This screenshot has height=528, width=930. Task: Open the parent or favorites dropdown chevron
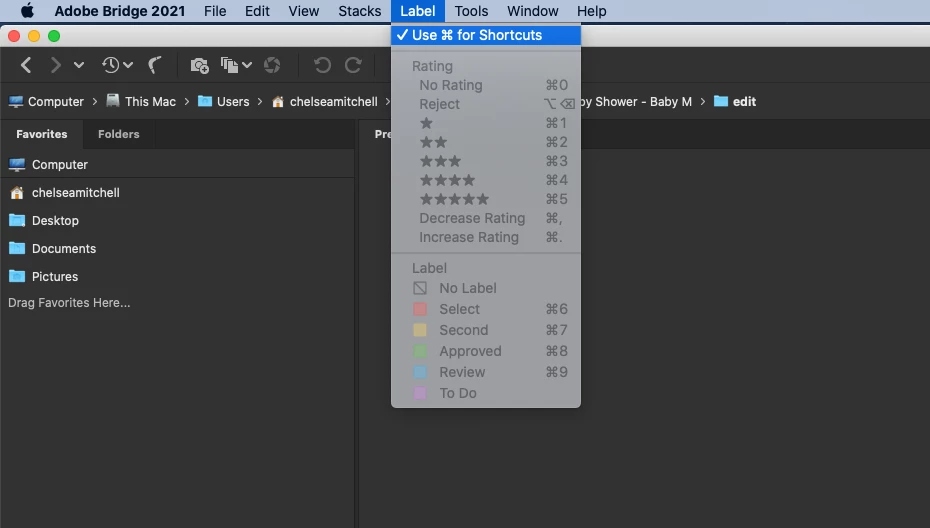click(79, 65)
